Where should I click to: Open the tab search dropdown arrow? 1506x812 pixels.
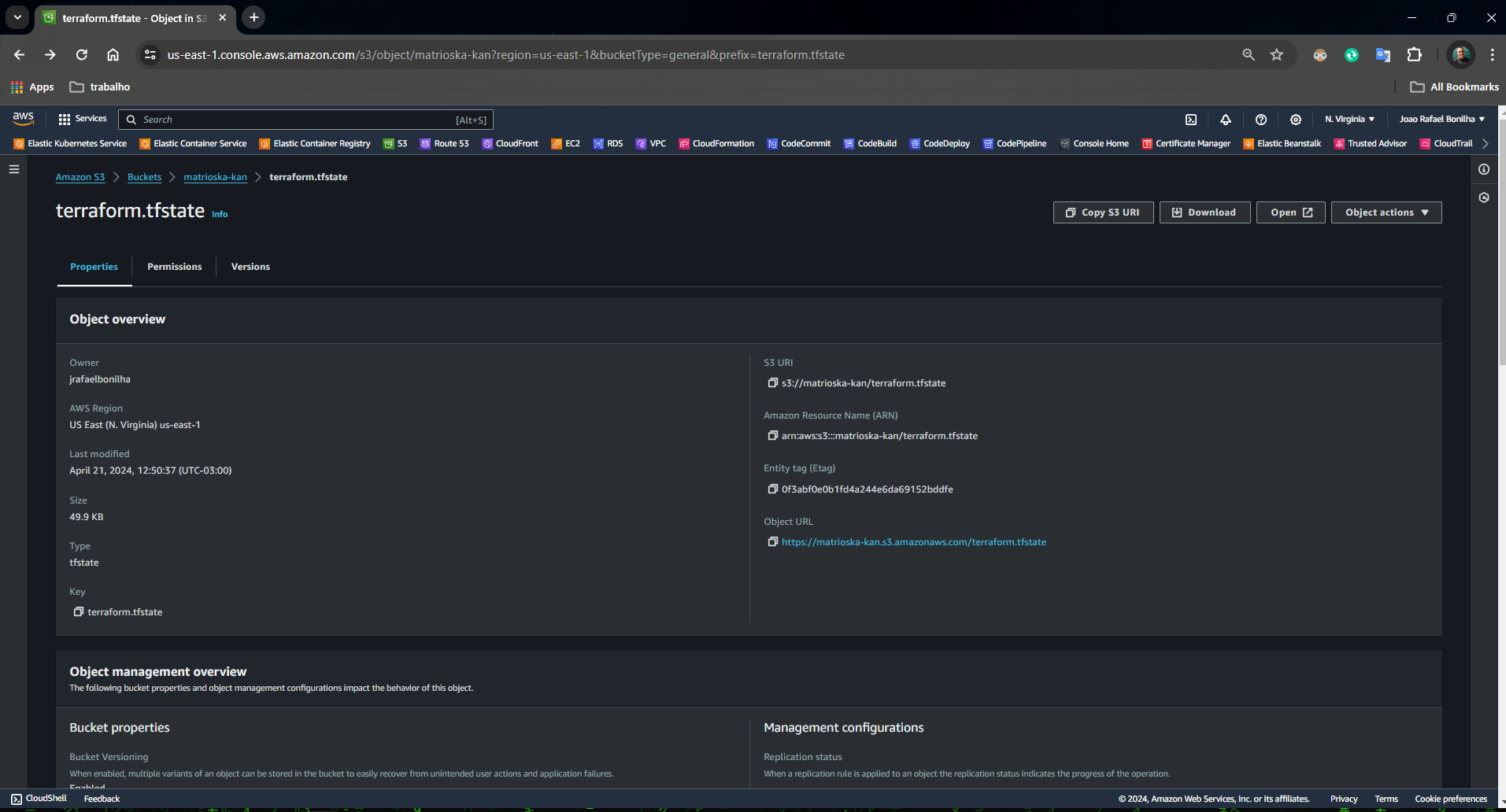pos(17,17)
